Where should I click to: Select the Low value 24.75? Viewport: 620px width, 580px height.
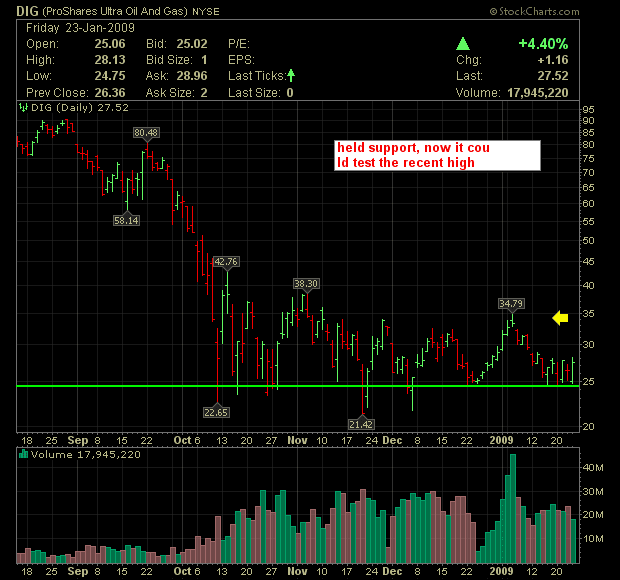click(110, 76)
